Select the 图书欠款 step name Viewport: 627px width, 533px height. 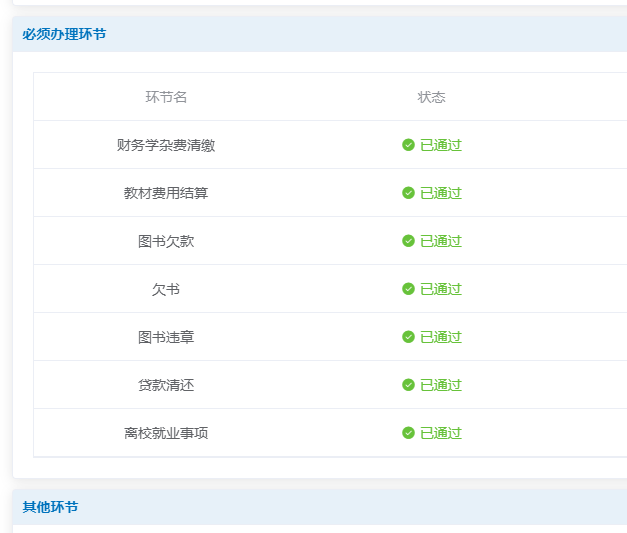pyautogui.click(x=166, y=241)
